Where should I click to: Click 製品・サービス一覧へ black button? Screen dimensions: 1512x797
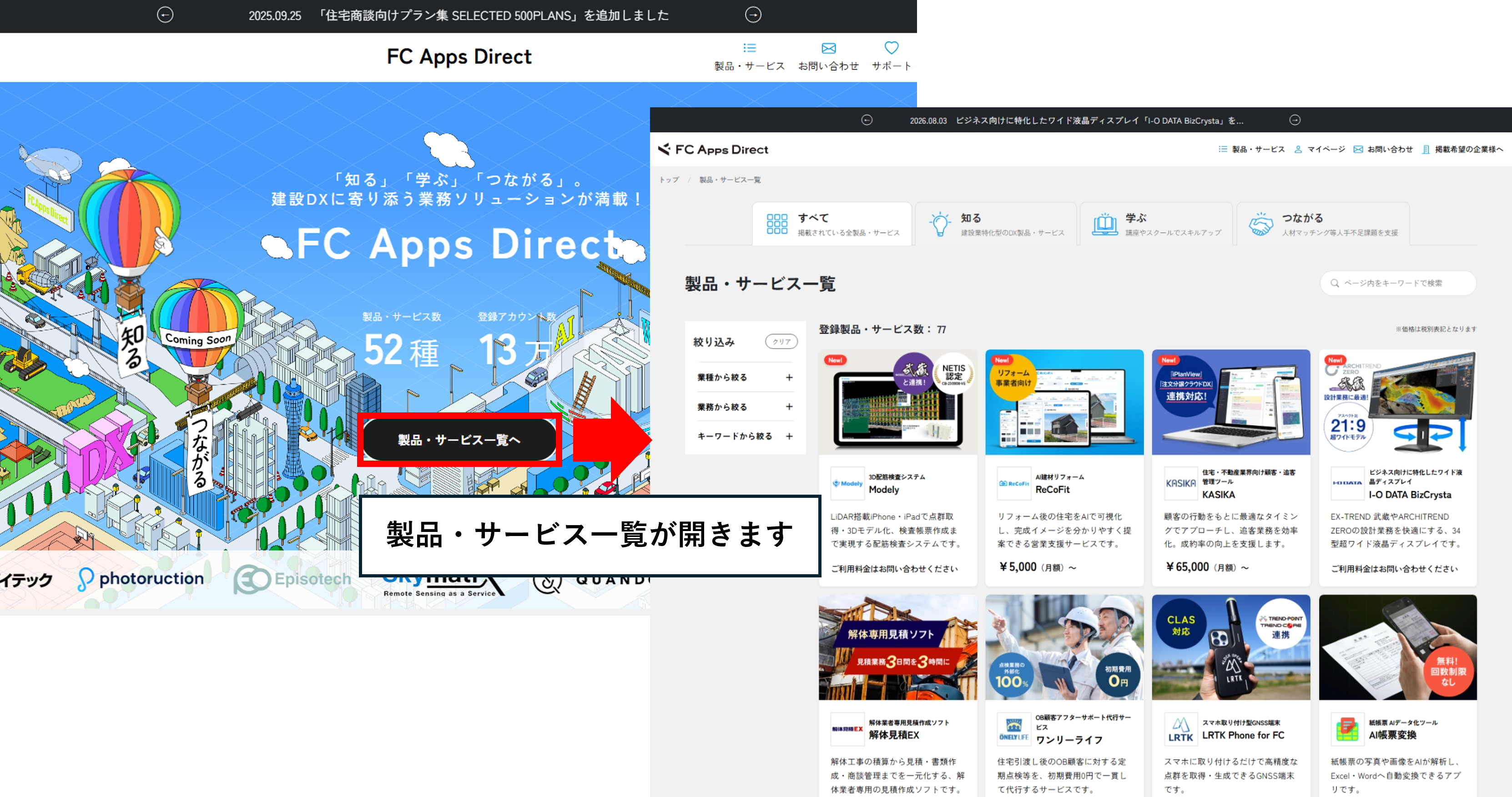(459, 440)
